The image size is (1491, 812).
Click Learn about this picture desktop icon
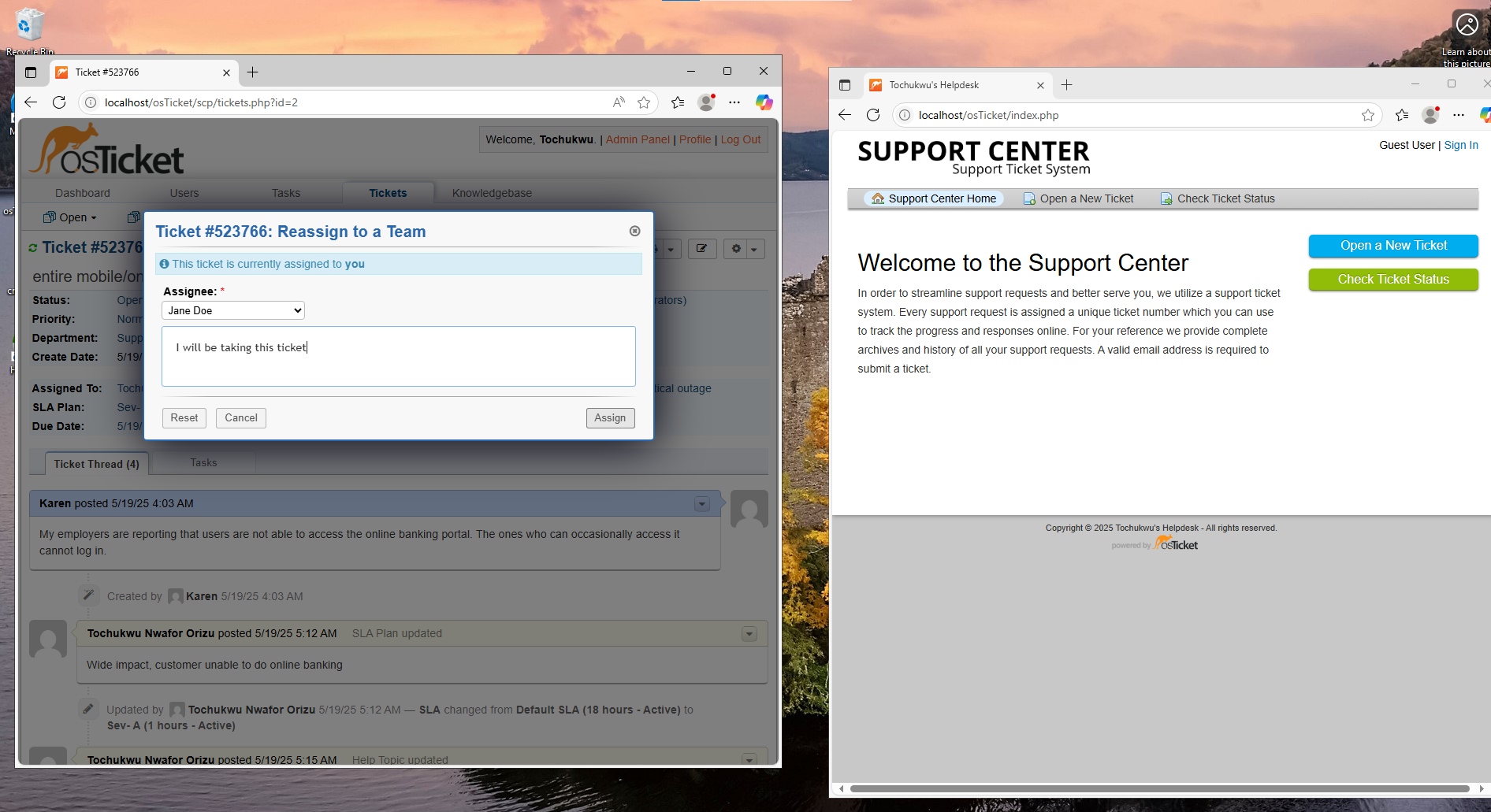(1467, 38)
